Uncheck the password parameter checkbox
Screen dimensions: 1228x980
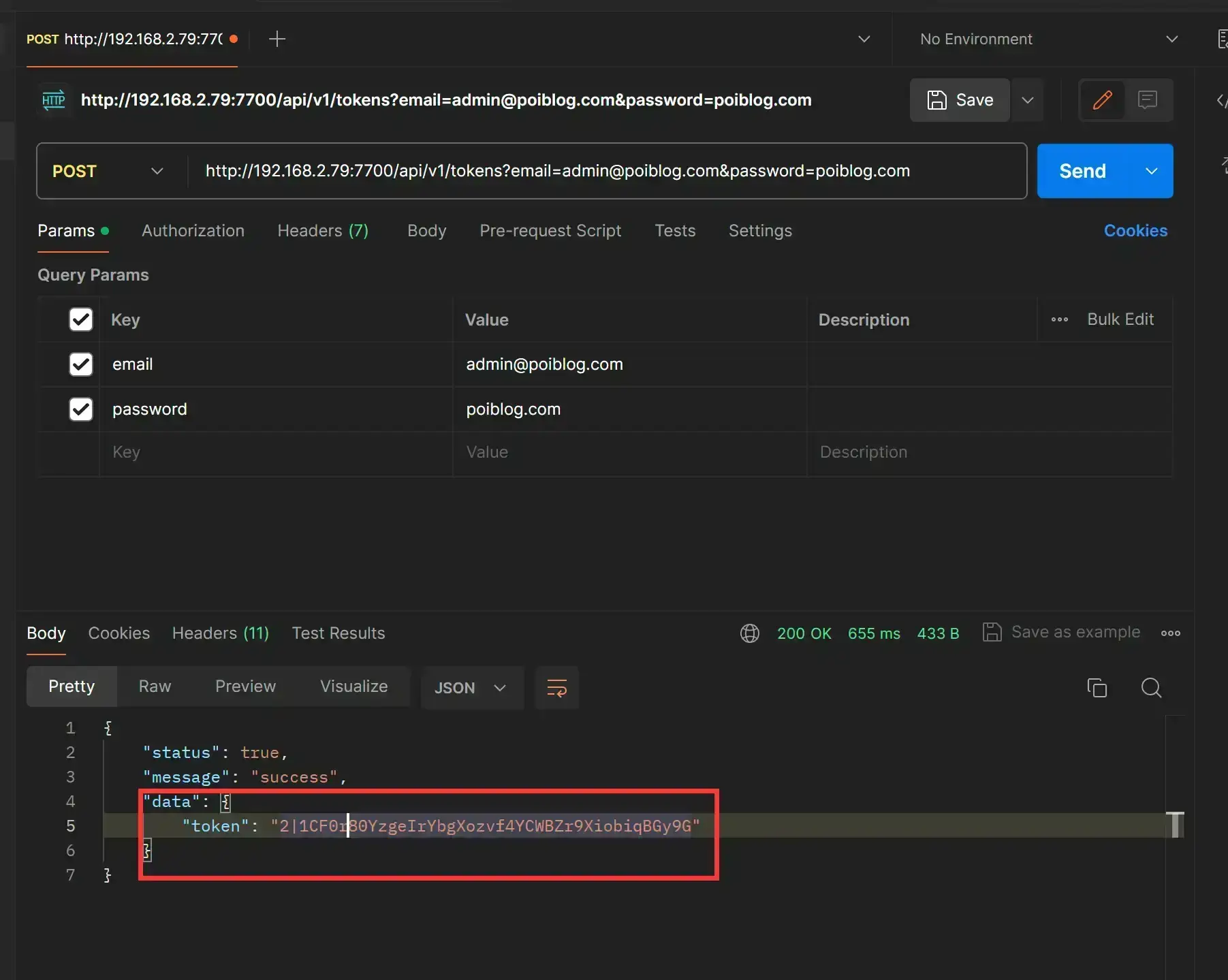coord(81,409)
